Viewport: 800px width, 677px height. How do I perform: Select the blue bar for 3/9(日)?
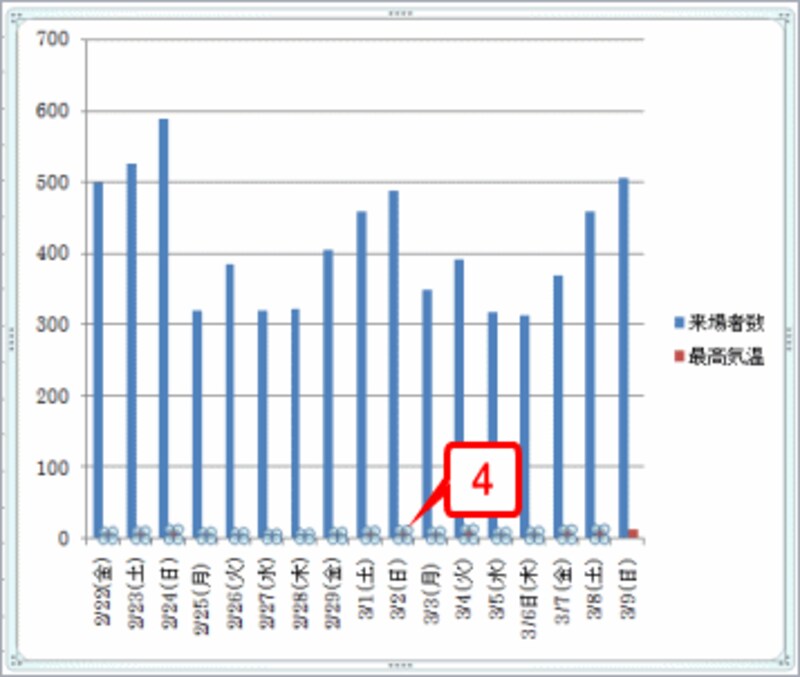pos(623,358)
